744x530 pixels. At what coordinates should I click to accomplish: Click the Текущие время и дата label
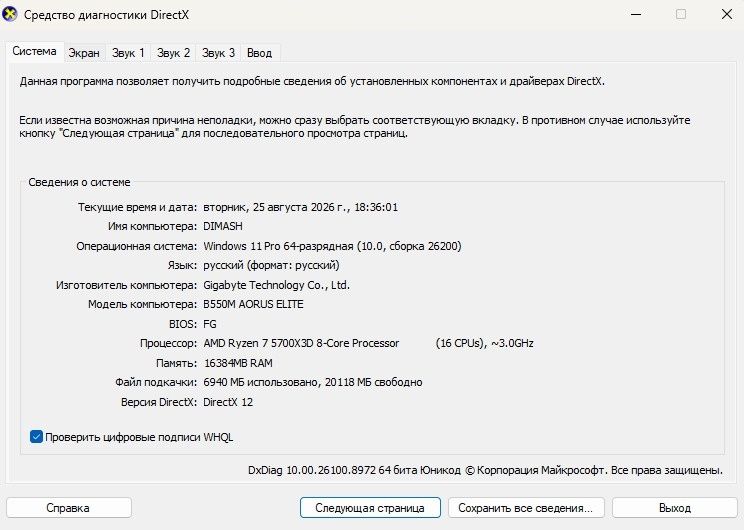click(x=137, y=207)
